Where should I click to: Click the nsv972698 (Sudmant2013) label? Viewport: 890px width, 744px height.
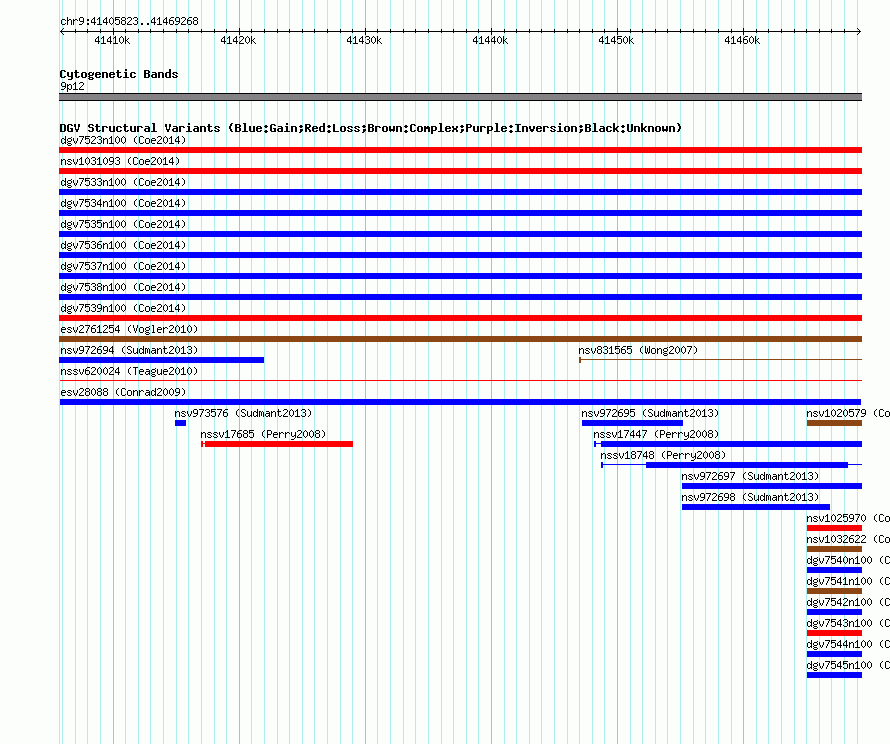750,497
